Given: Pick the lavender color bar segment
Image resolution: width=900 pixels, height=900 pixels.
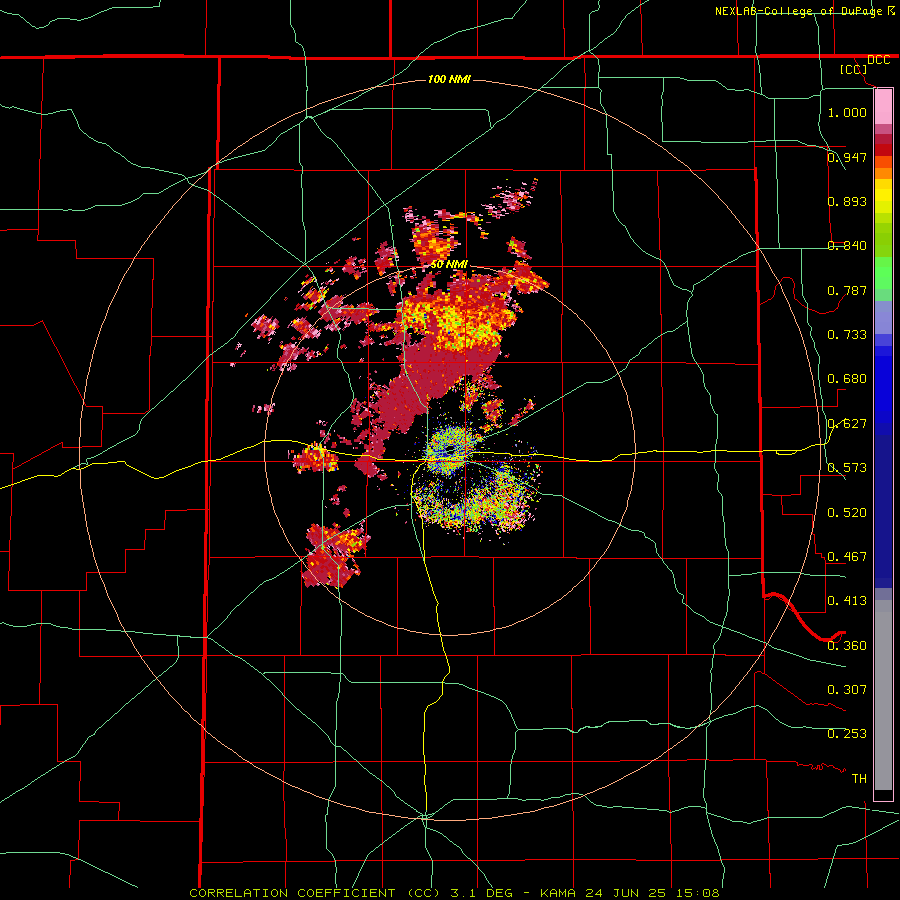Looking at the screenshot, I should coord(883,317).
